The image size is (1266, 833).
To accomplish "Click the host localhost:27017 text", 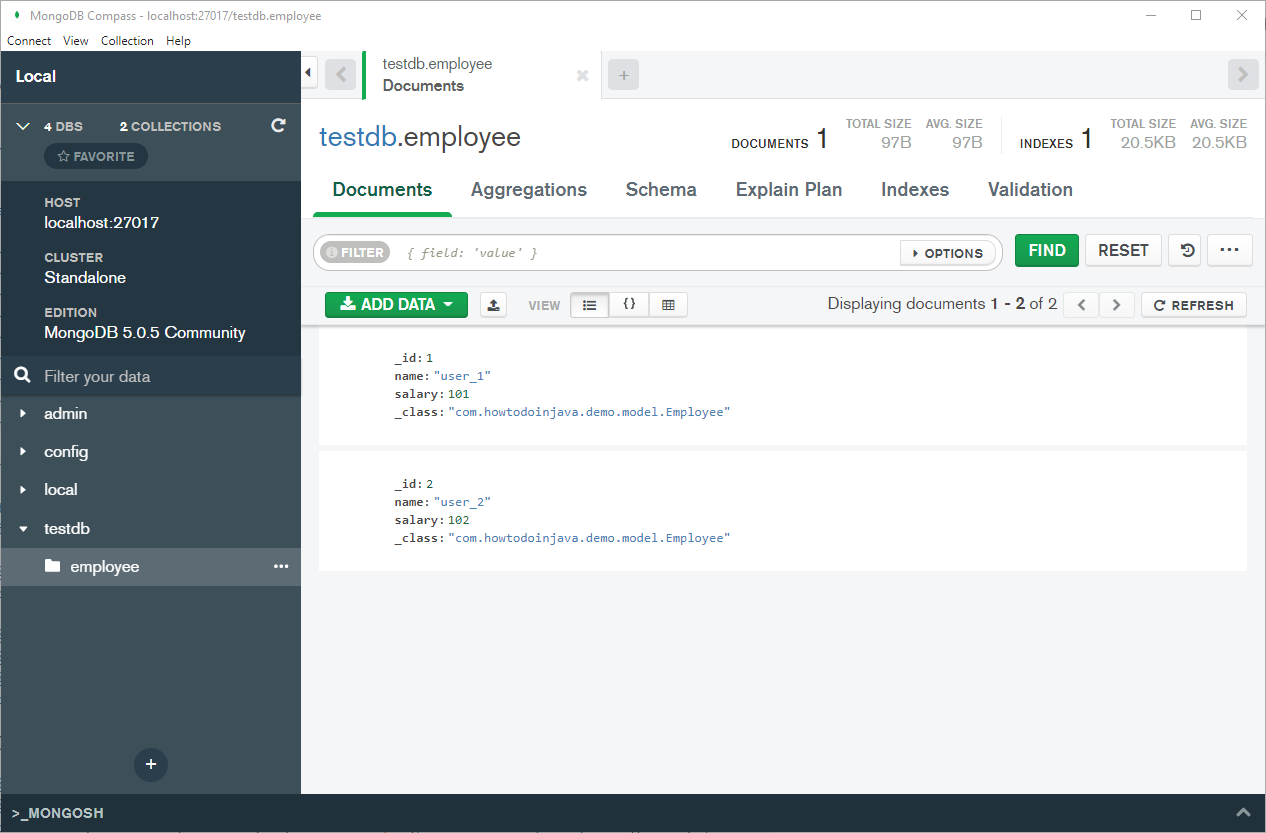I will [x=102, y=223].
